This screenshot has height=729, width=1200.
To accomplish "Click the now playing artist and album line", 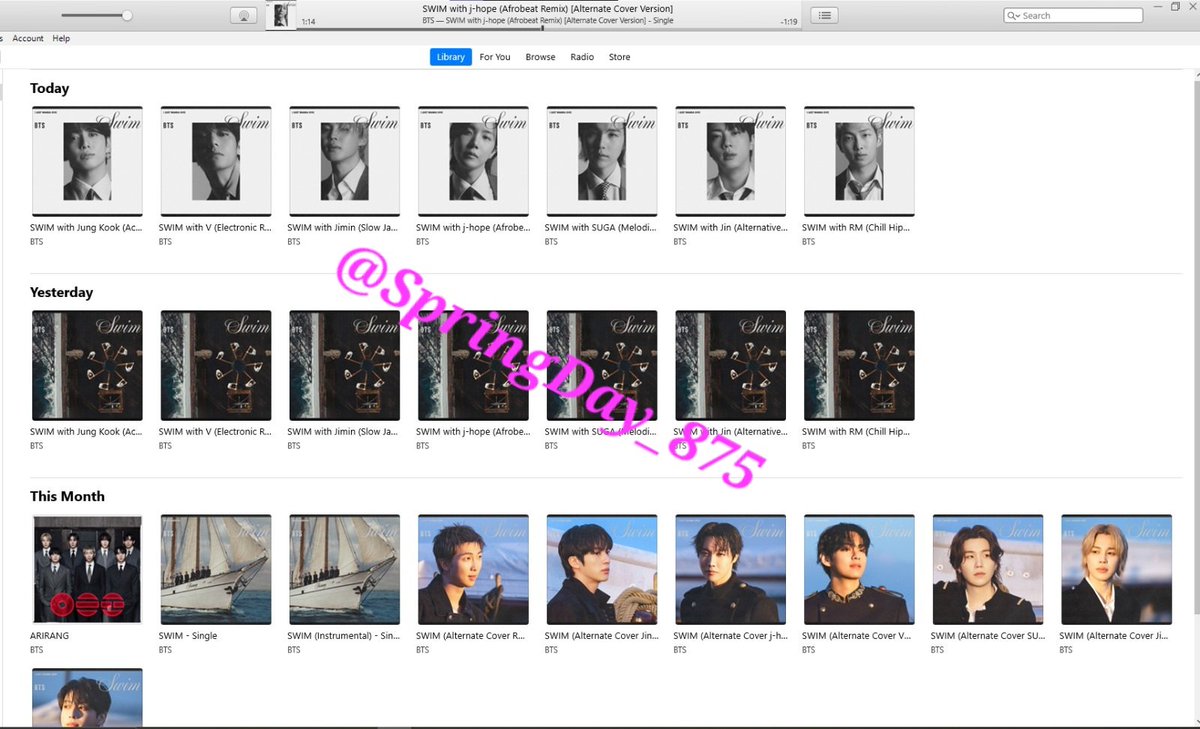I will pos(549,21).
